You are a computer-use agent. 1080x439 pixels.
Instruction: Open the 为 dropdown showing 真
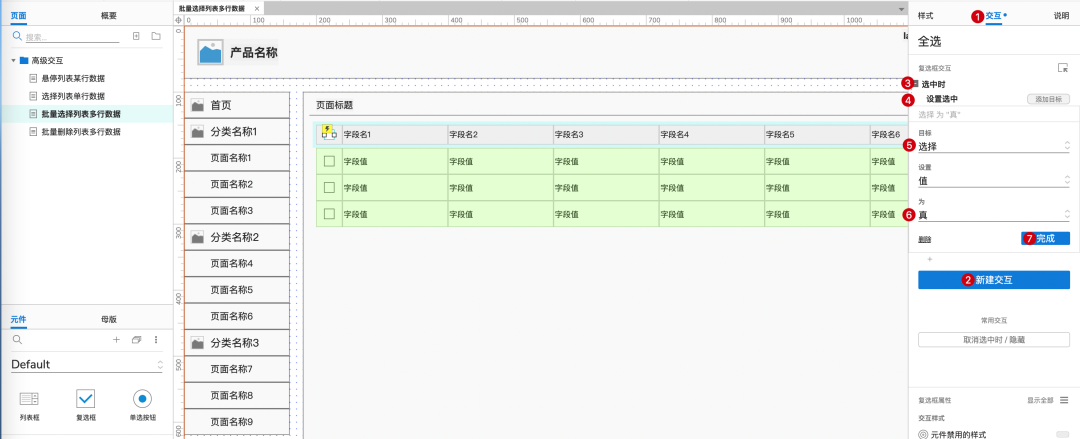(x=994, y=215)
